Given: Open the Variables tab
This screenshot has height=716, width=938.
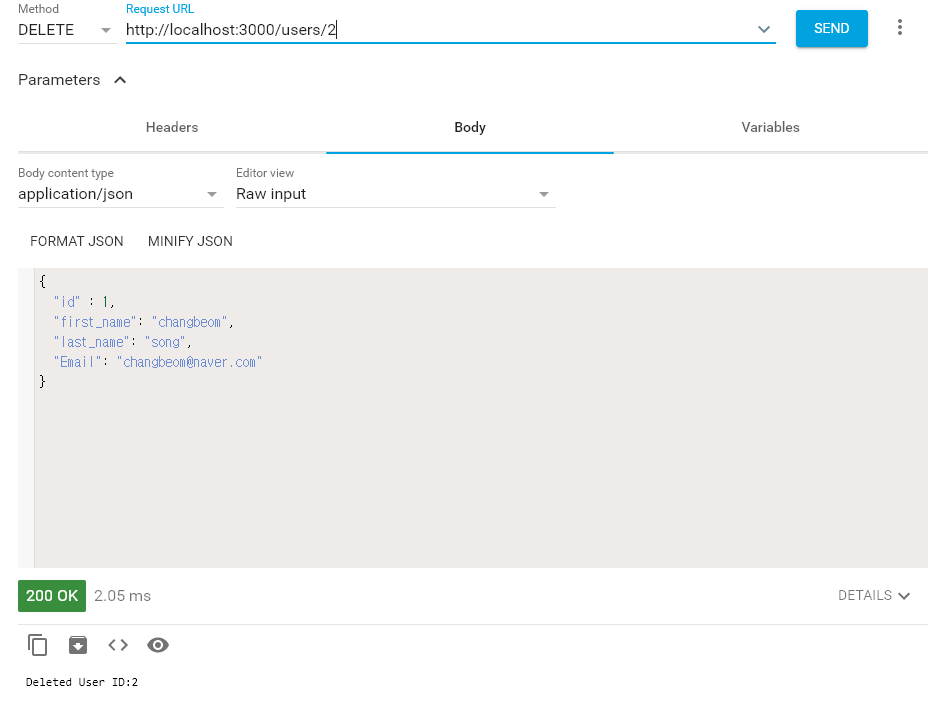Looking at the screenshot, I should pos(770,127).
